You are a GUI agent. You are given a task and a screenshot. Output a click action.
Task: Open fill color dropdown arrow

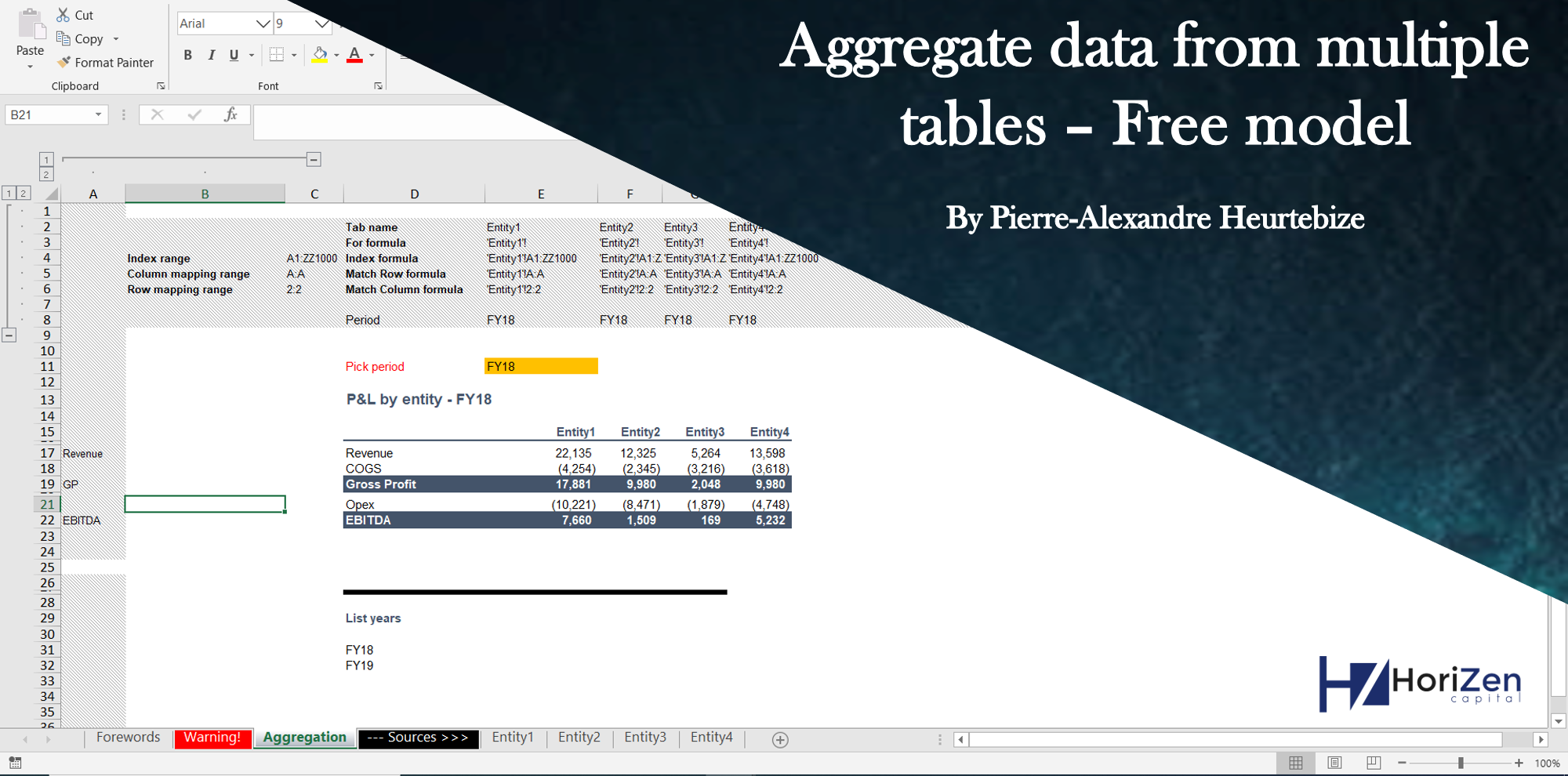(x=336, y=55)
